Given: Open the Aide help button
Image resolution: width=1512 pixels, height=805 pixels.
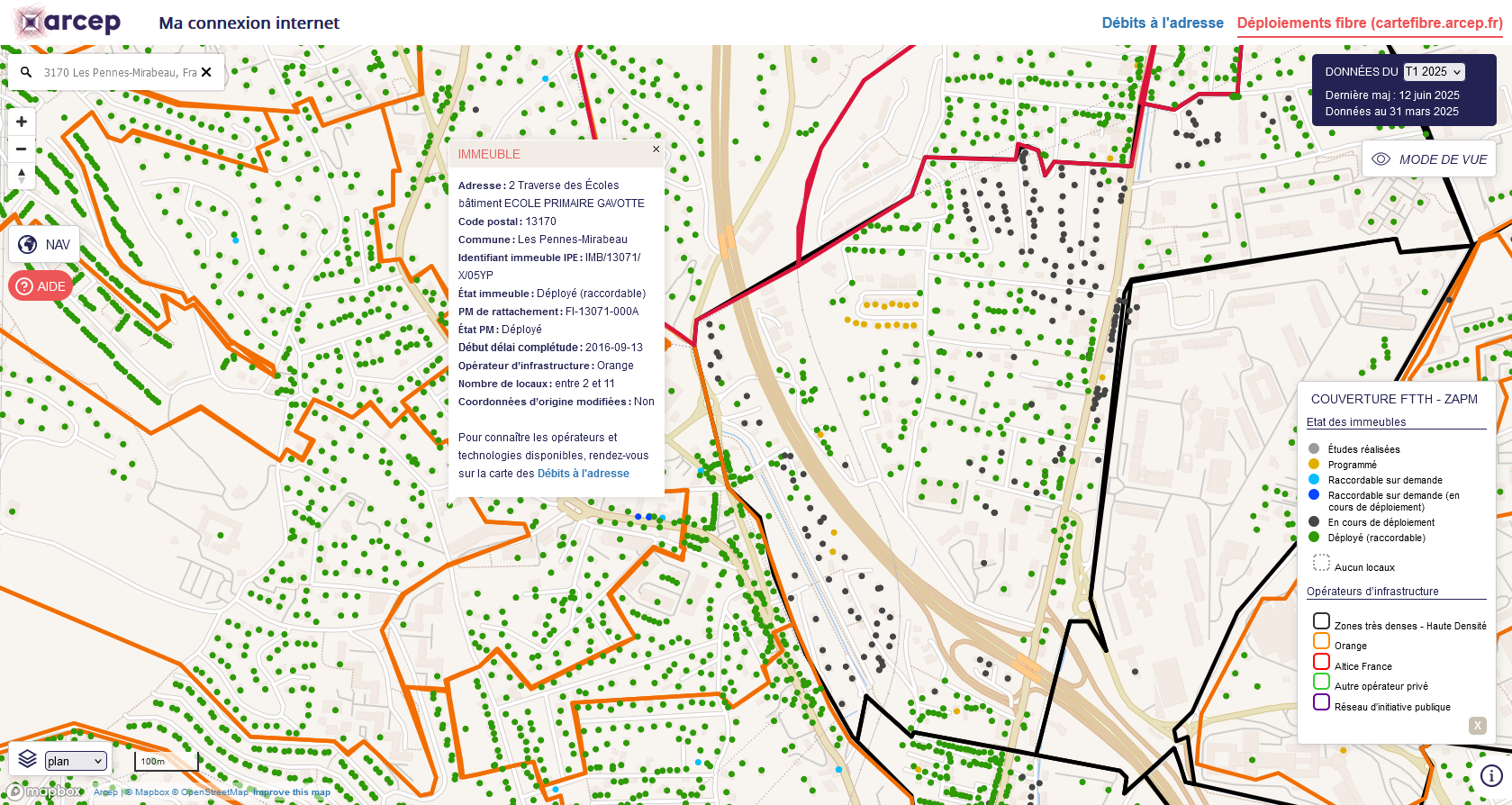Looking at the screenshot, I should point(41,286).
